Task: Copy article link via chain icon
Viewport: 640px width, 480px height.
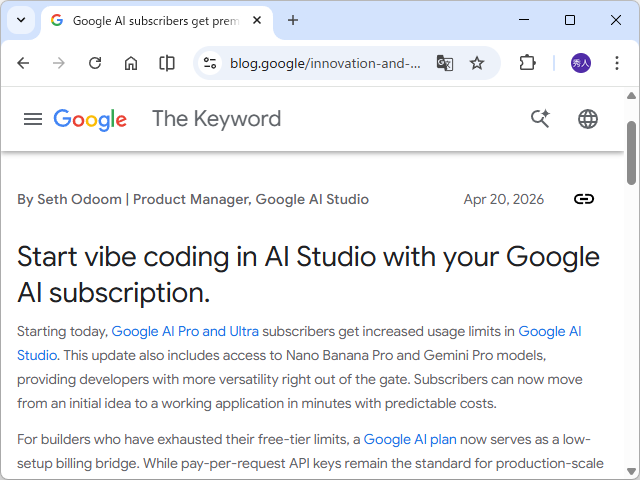Action: (x=584, y=199)
